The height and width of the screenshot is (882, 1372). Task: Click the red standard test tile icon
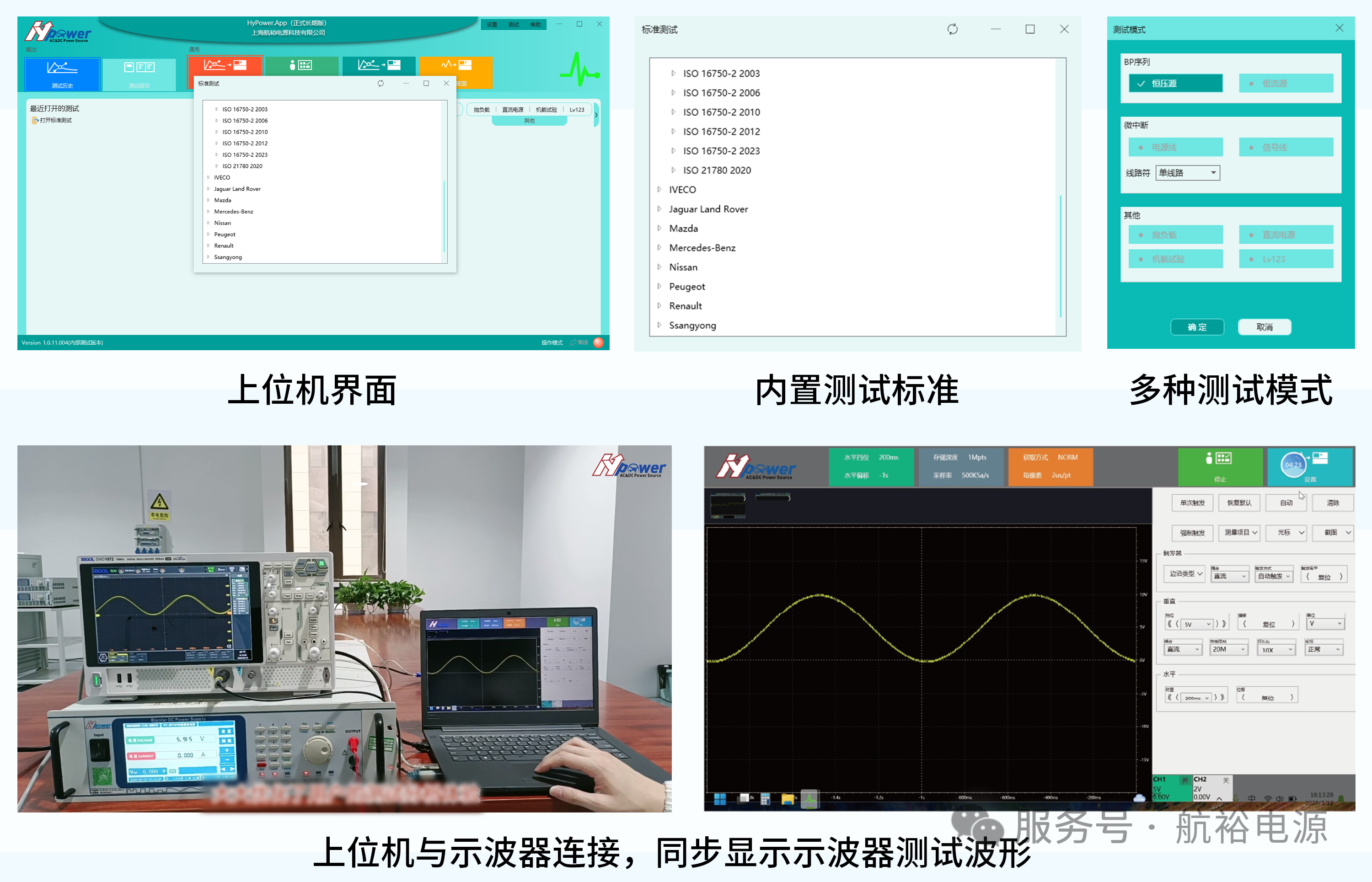[x=225, y=65]
